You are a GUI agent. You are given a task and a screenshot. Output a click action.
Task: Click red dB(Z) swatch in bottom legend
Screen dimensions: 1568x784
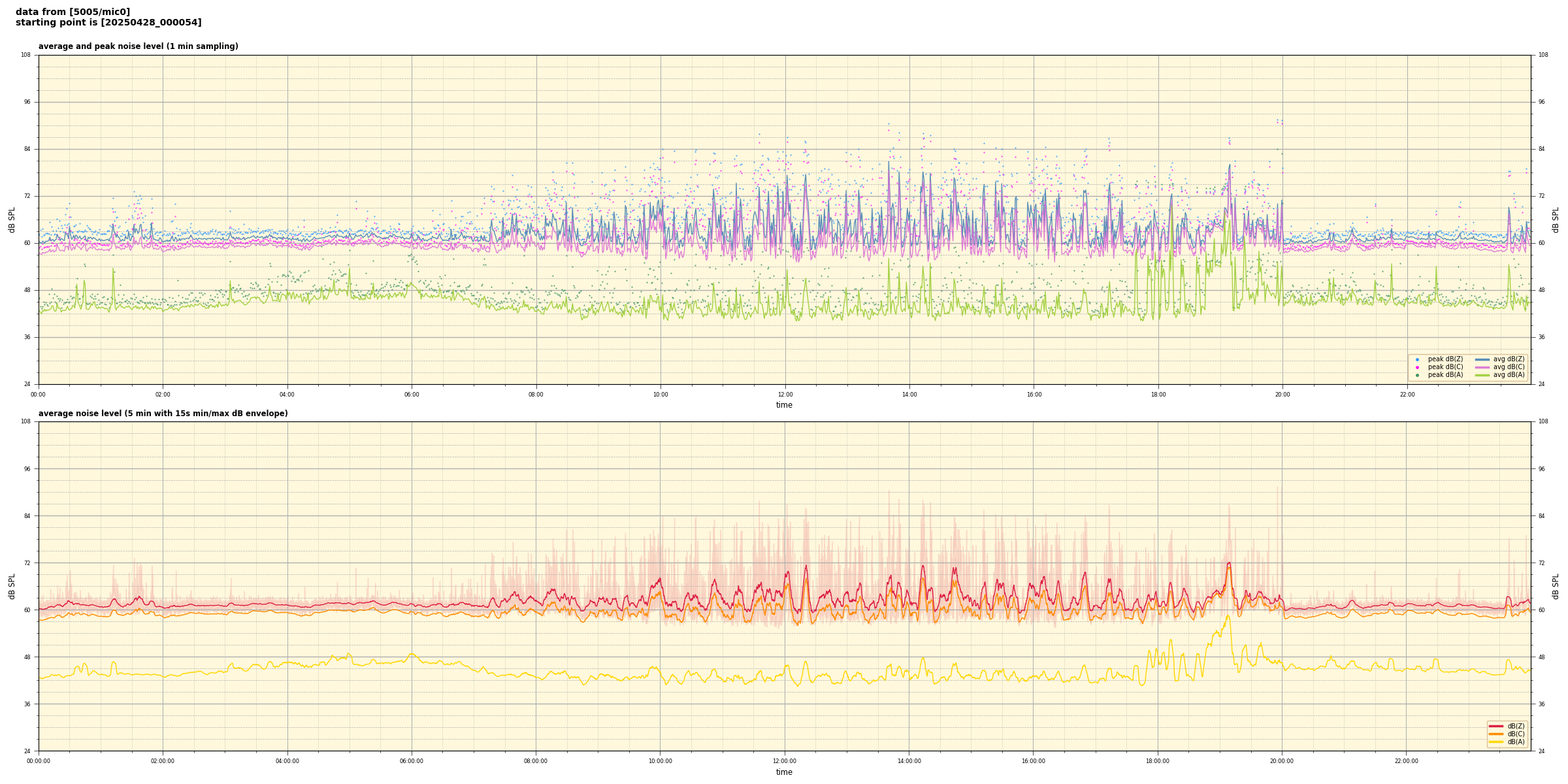pos(1495,726)
